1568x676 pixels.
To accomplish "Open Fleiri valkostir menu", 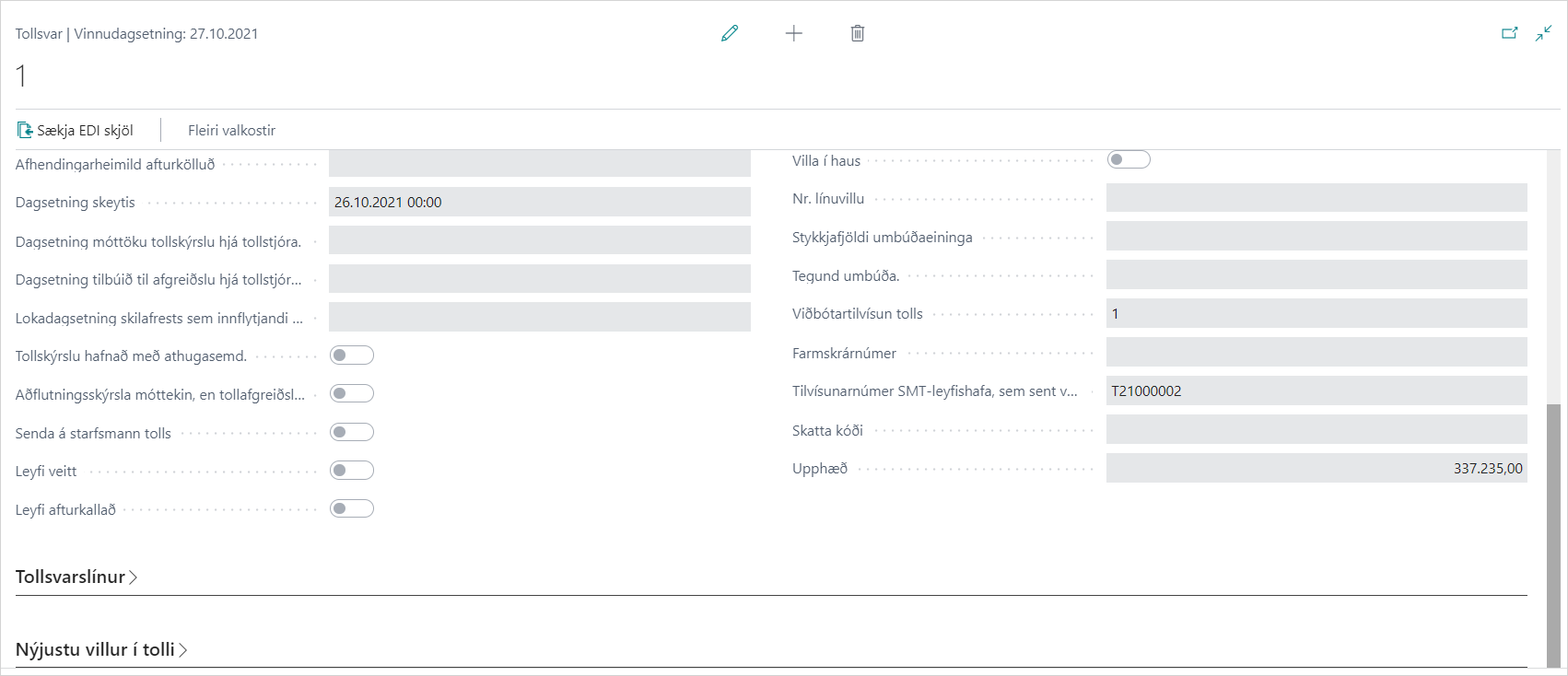I will (x=231, y=131).
